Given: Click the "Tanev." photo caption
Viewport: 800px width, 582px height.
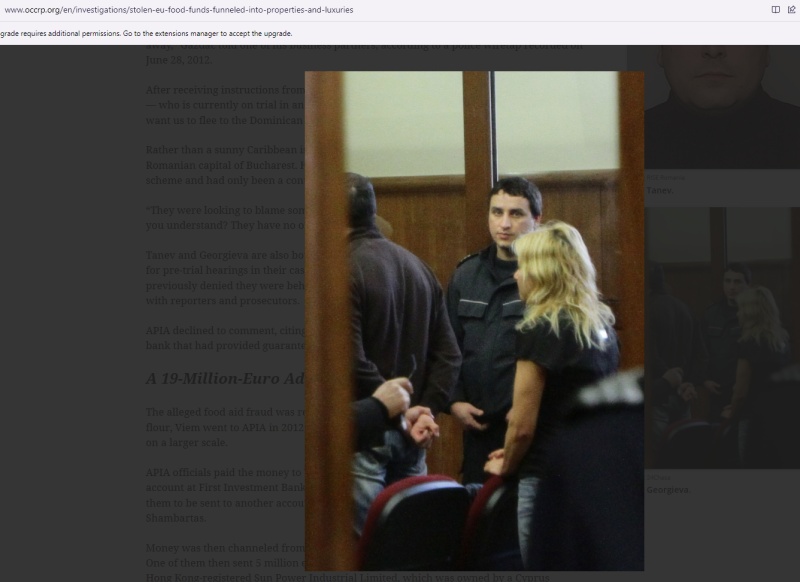Looking at the screenshot, I should [x=660, y=190].
